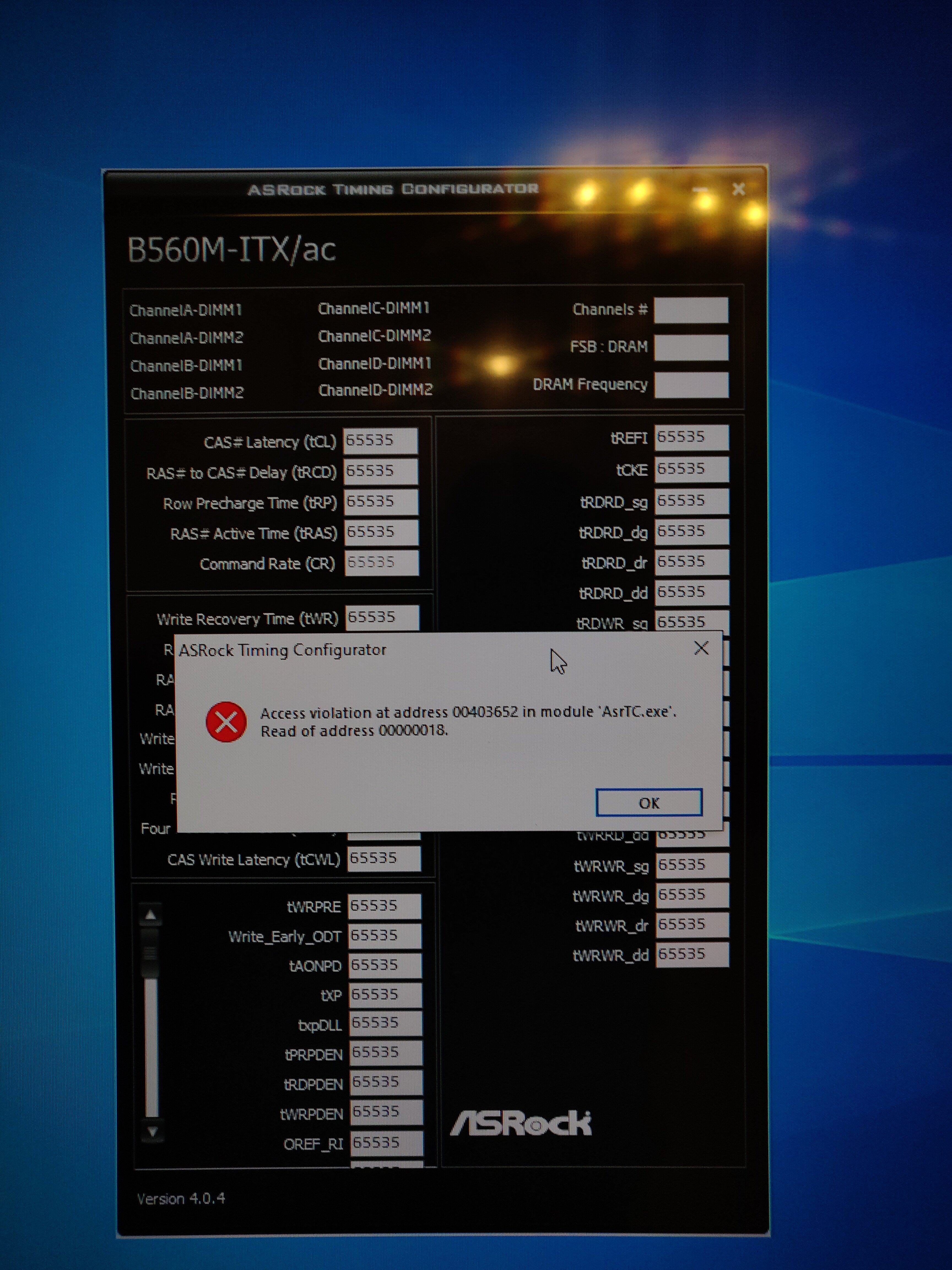
Task: Click the OREF_RI value field
Action: tap(387, 1143)
